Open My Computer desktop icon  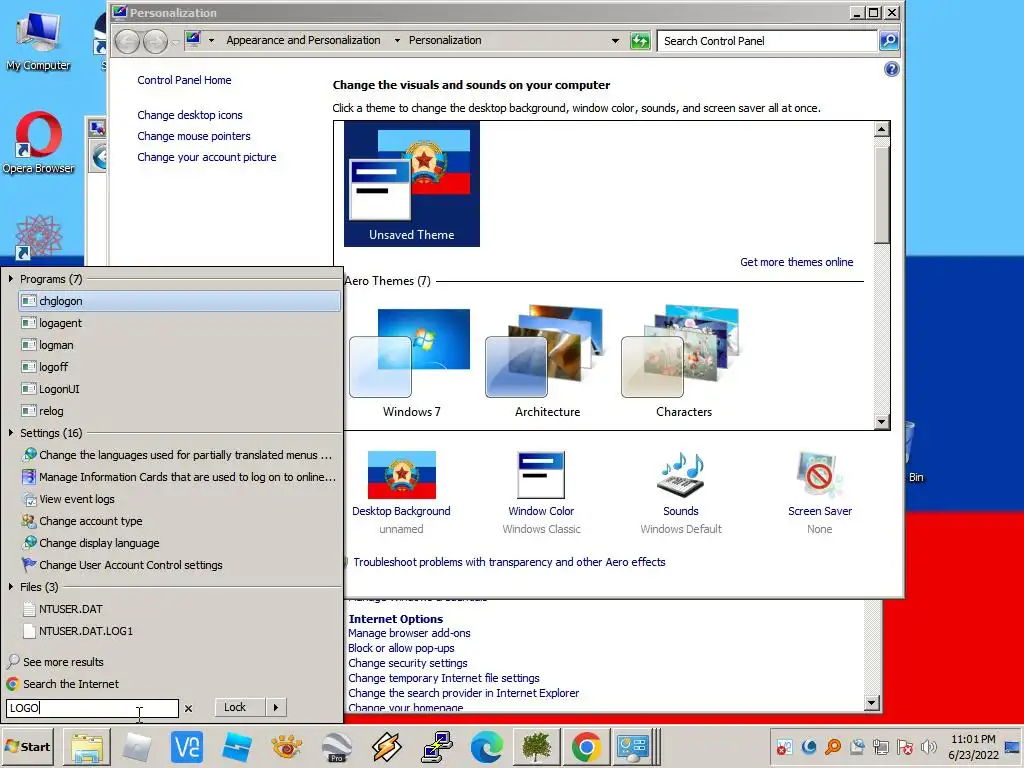click(x=38, y=41)
